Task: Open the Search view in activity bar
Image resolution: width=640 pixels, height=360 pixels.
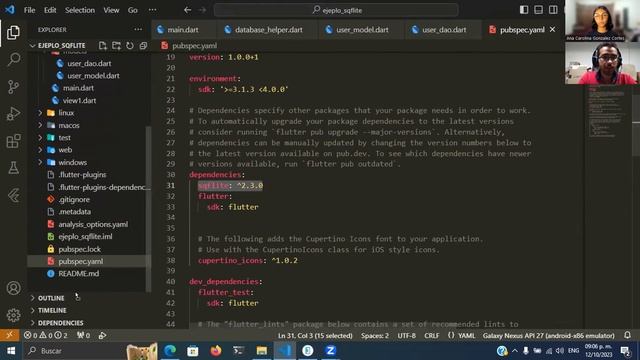Action: tap(13, 60)
